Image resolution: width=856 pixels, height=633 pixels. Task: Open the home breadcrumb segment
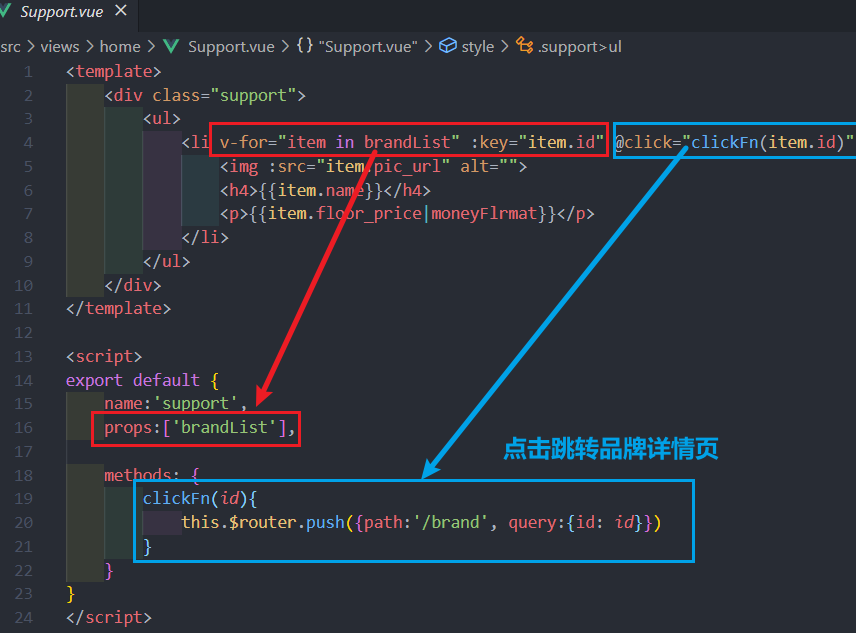[x=120, y=47]
